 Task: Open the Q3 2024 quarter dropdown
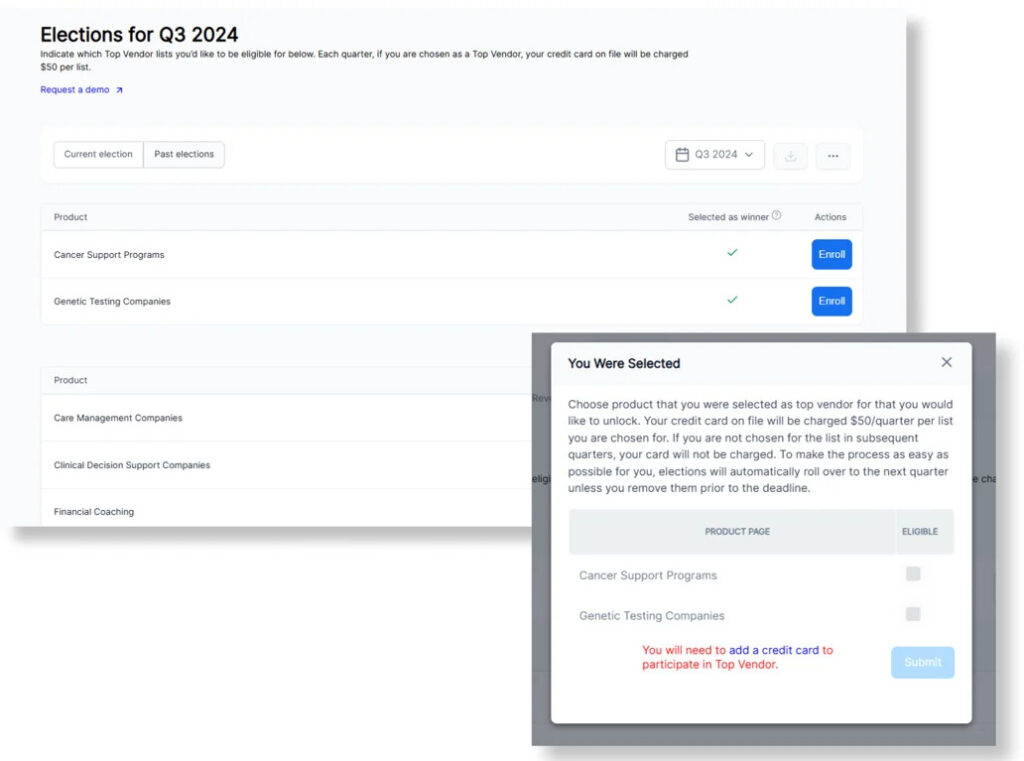tap(715, 155)
